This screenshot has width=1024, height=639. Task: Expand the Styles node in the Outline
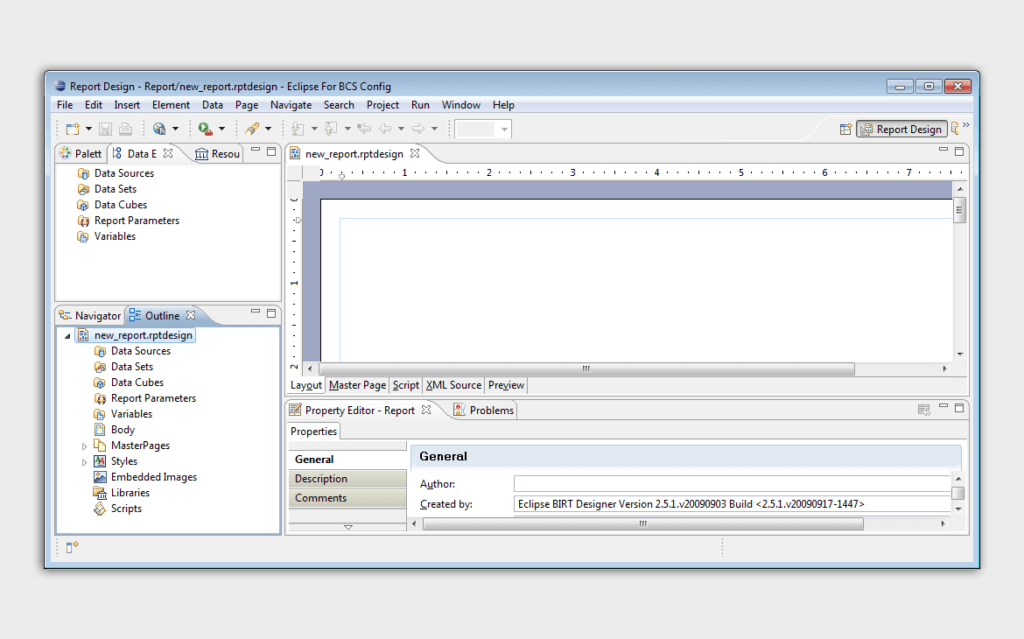pos(84,461)
